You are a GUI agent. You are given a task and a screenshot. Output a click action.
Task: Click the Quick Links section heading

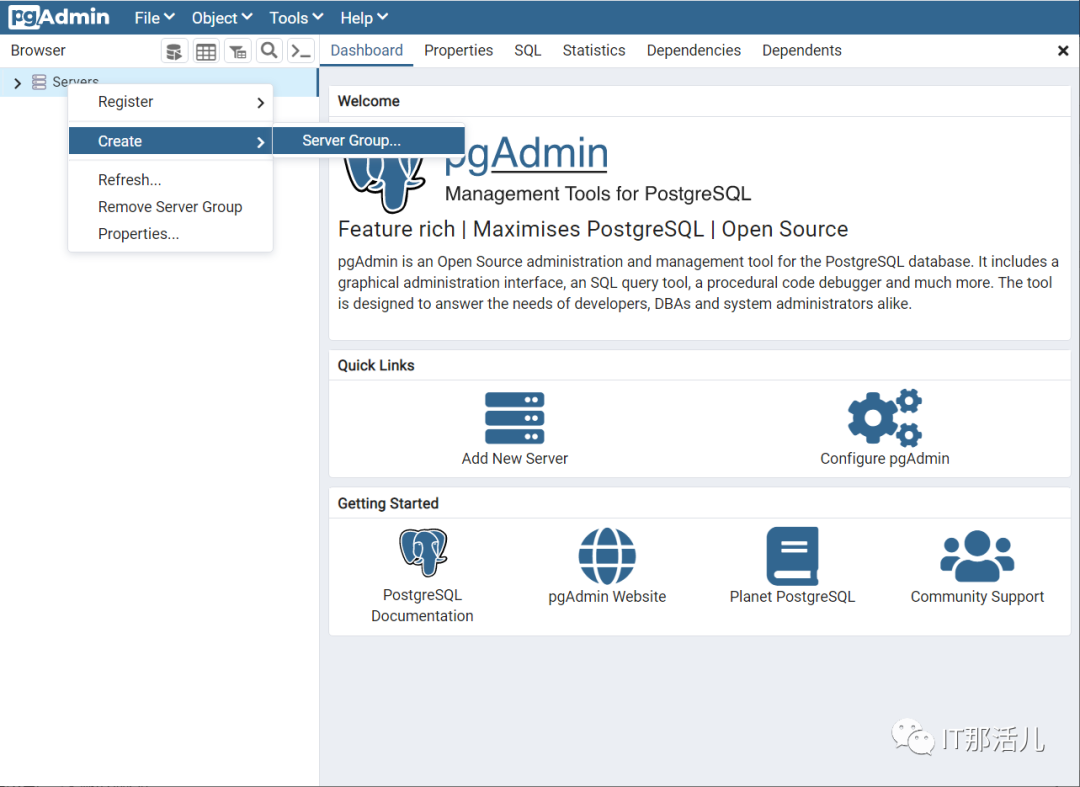coord(376,366)
